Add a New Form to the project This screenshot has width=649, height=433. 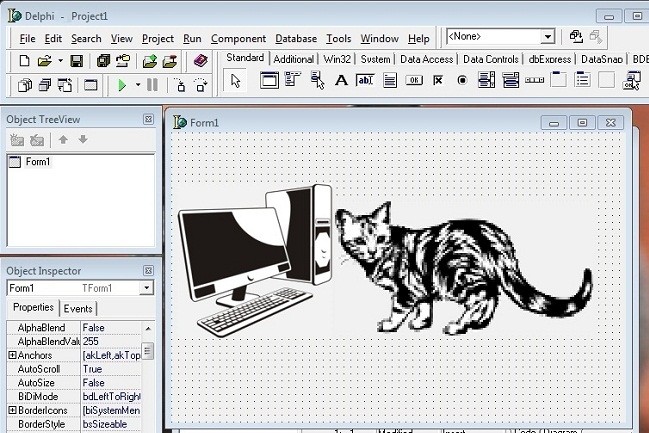pos(91,85)
